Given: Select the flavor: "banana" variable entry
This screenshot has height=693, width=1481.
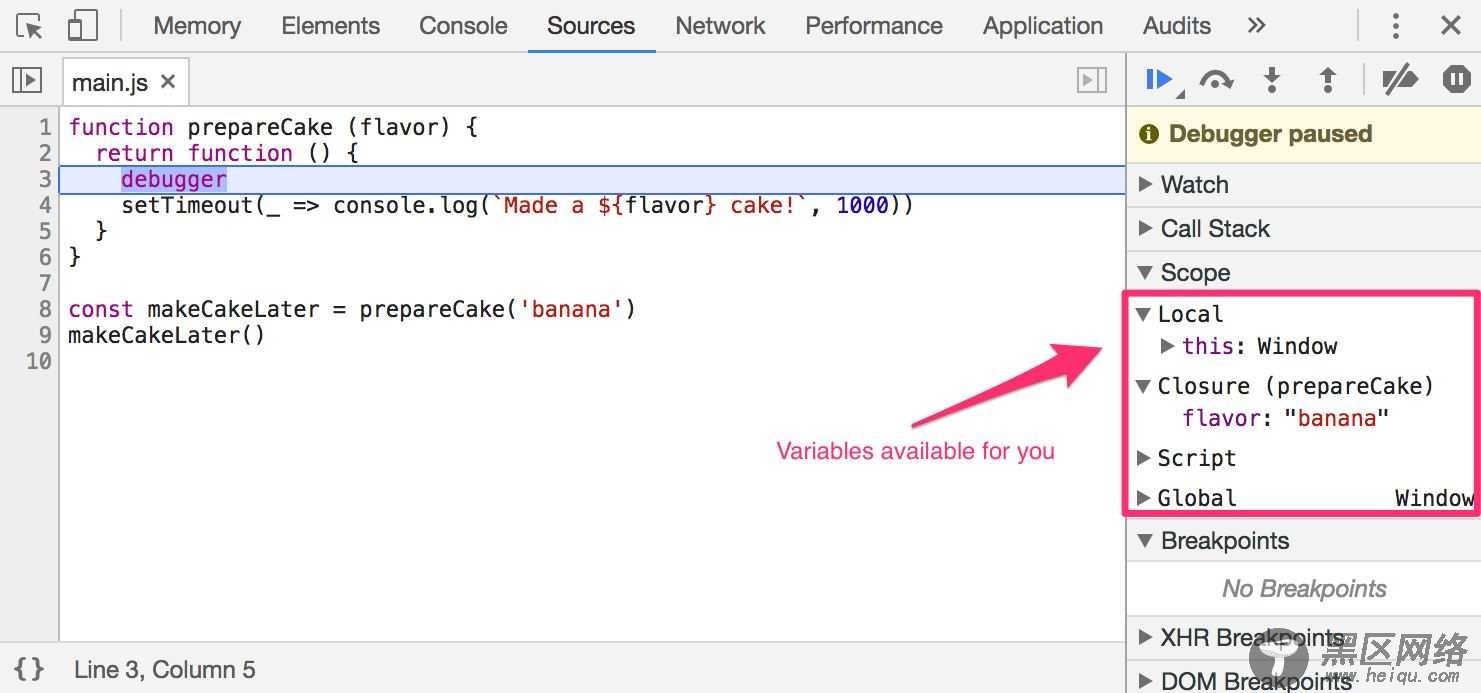Looking at the screenshot, I should pyautogui.click(x=1286, y=418).
